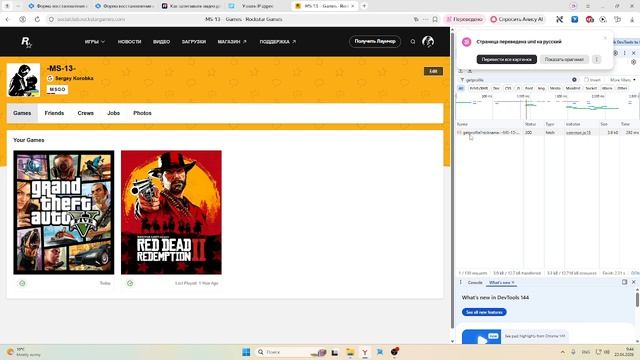Open the drawer kebab menu beside Console

point(461,282)
